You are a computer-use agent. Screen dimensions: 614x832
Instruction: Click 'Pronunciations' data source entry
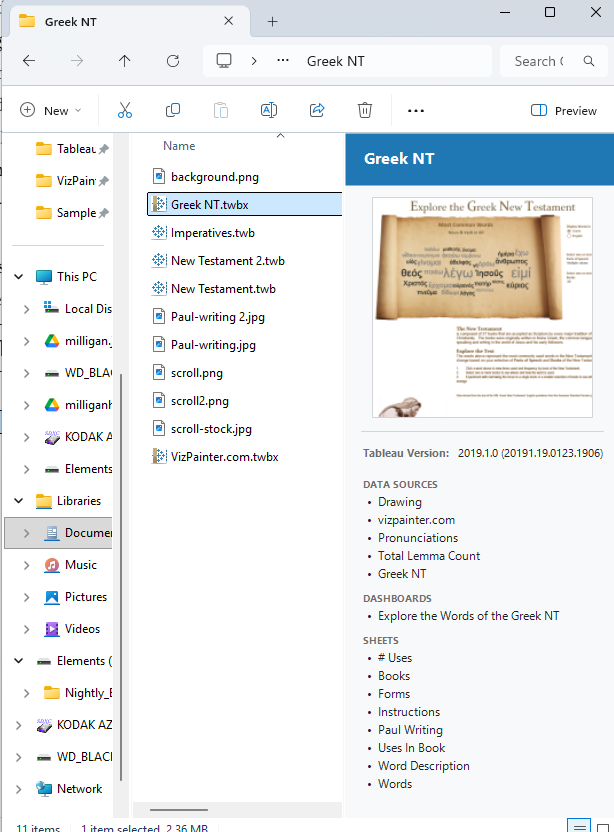pyautogui.click(x=418, y=538)
